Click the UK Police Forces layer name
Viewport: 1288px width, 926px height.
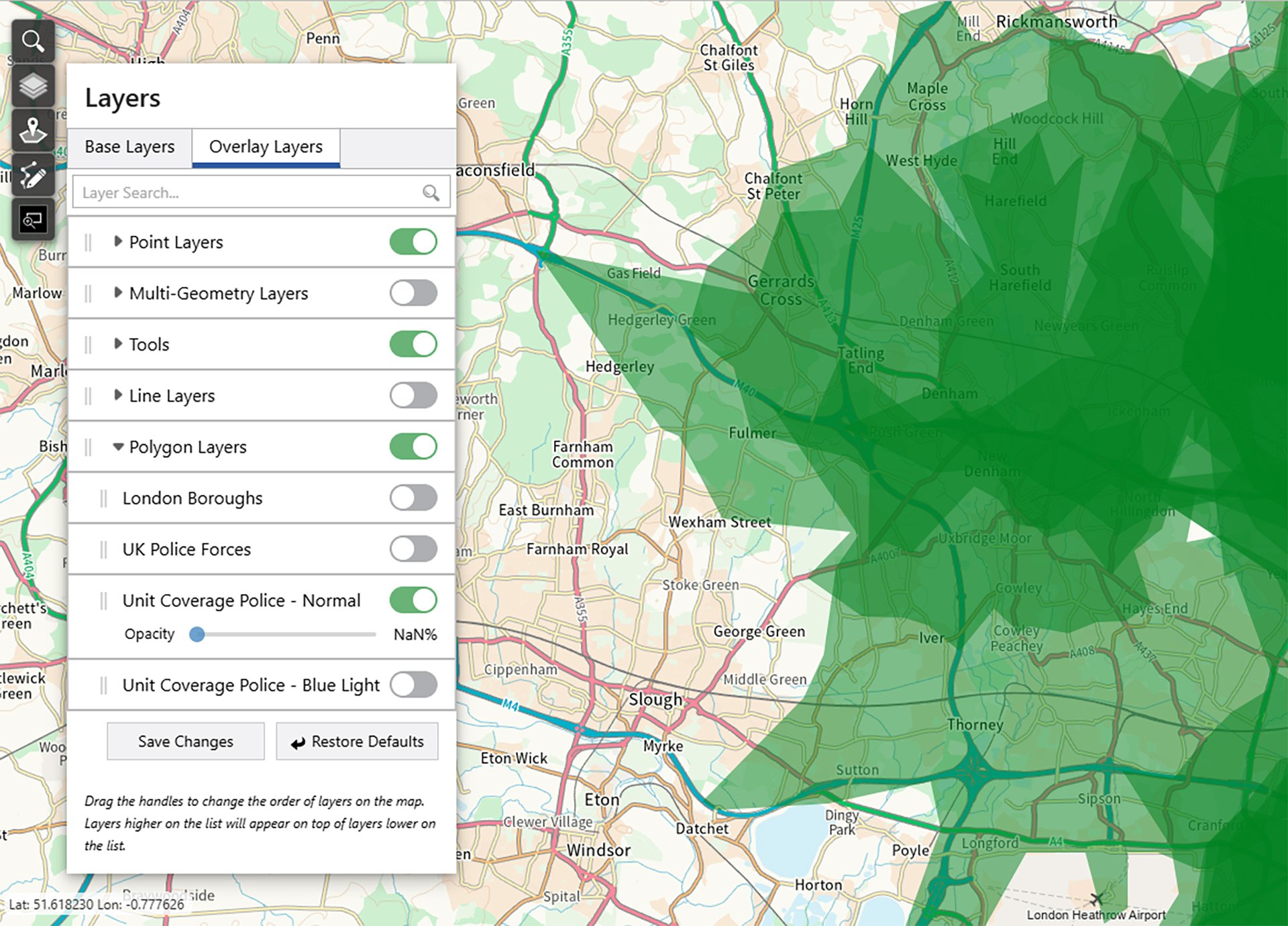point(186,549)
